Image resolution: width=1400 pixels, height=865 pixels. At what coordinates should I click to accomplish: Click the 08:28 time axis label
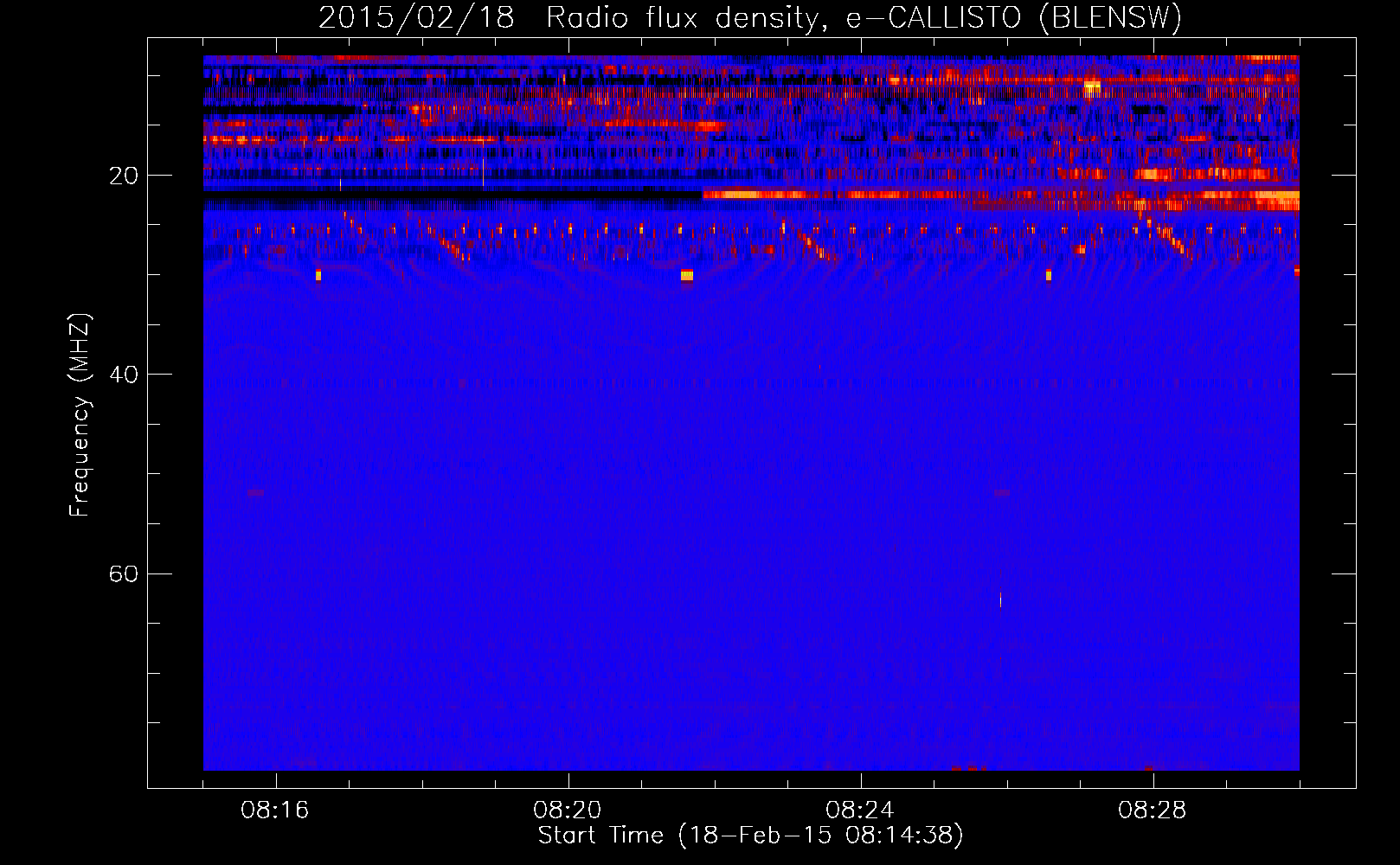point(1153,810)
